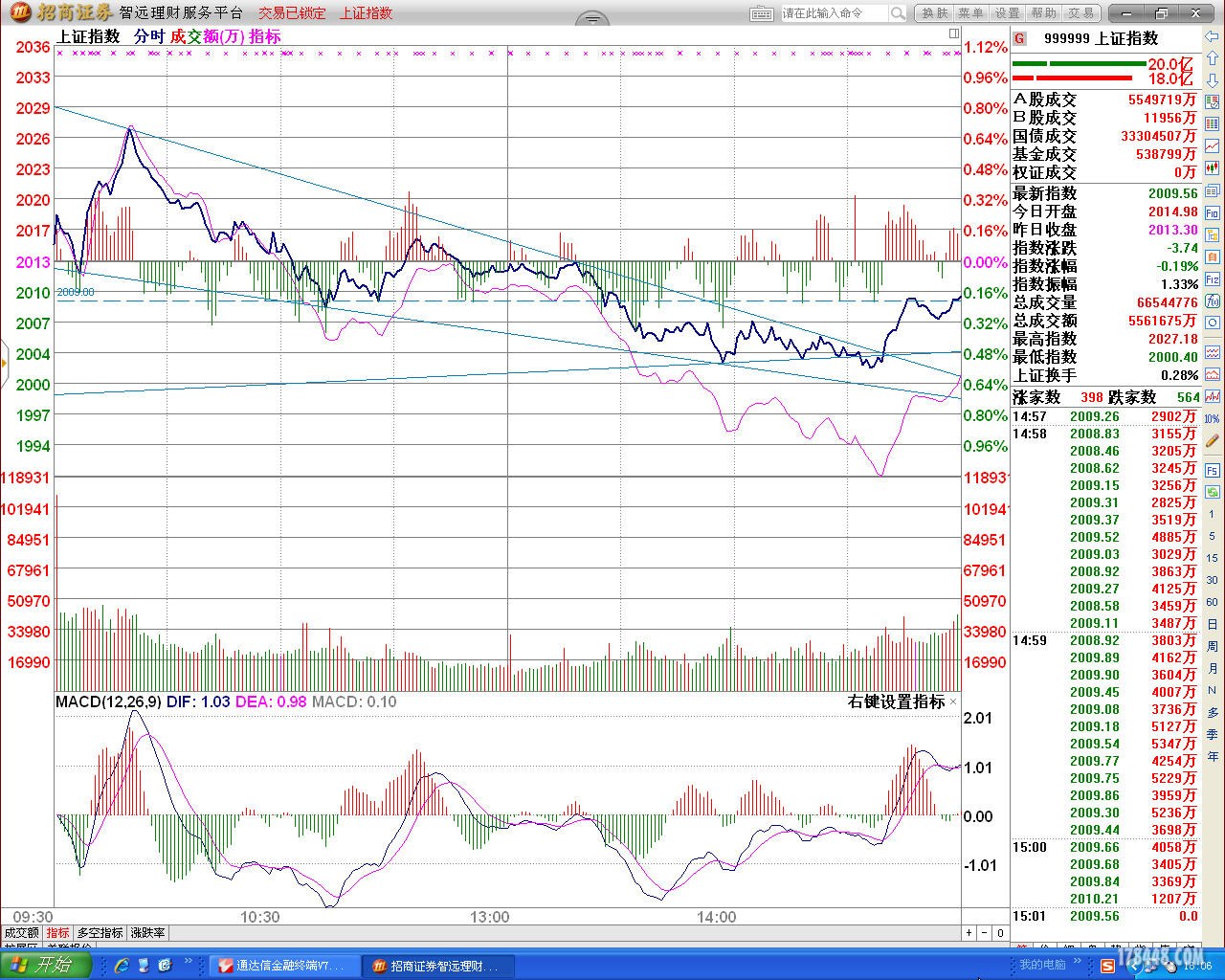Screen dimensions: 1225x980
Task: Click the 10% icon in sidebar
Action: click(1213, 418)
